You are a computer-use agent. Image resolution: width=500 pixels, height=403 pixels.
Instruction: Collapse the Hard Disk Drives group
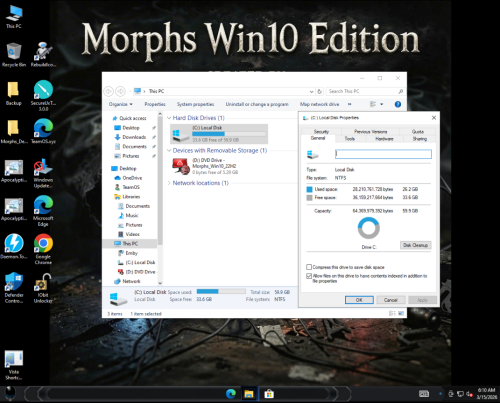pyautogui.click(x=169, y=118)
